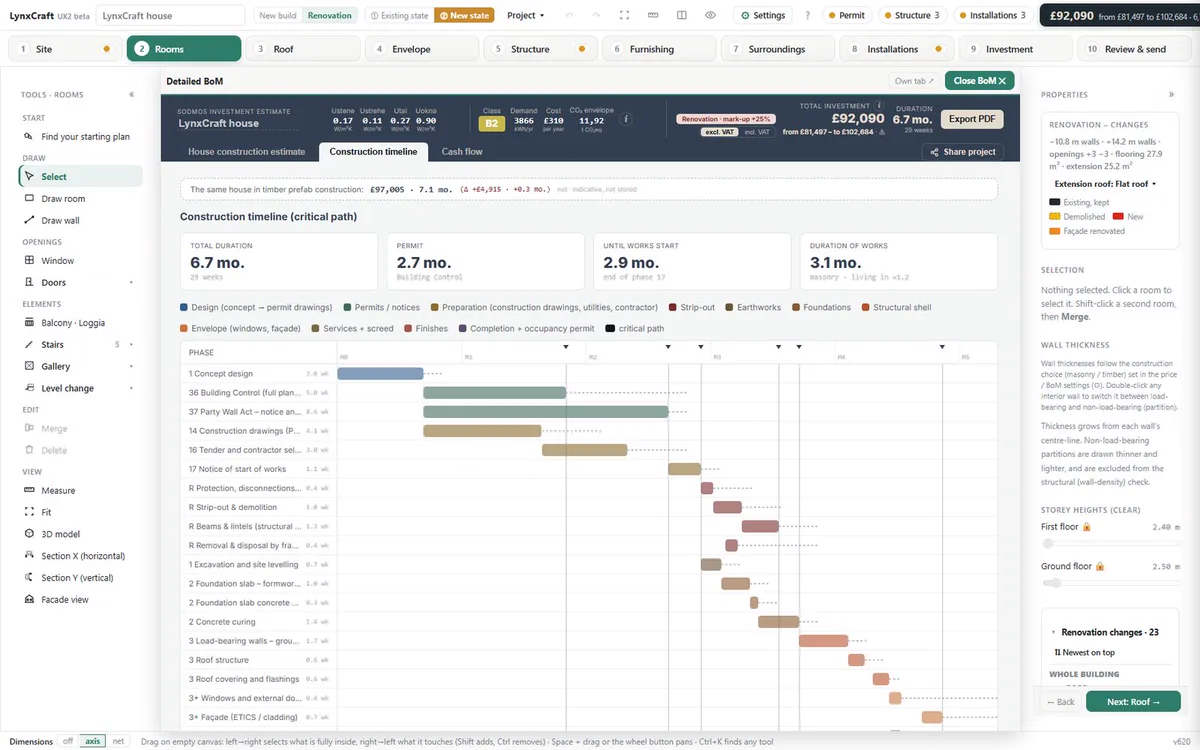The image size is (1200, 750).
Task: Click Next: Roof button
Action: [1133, 702]
